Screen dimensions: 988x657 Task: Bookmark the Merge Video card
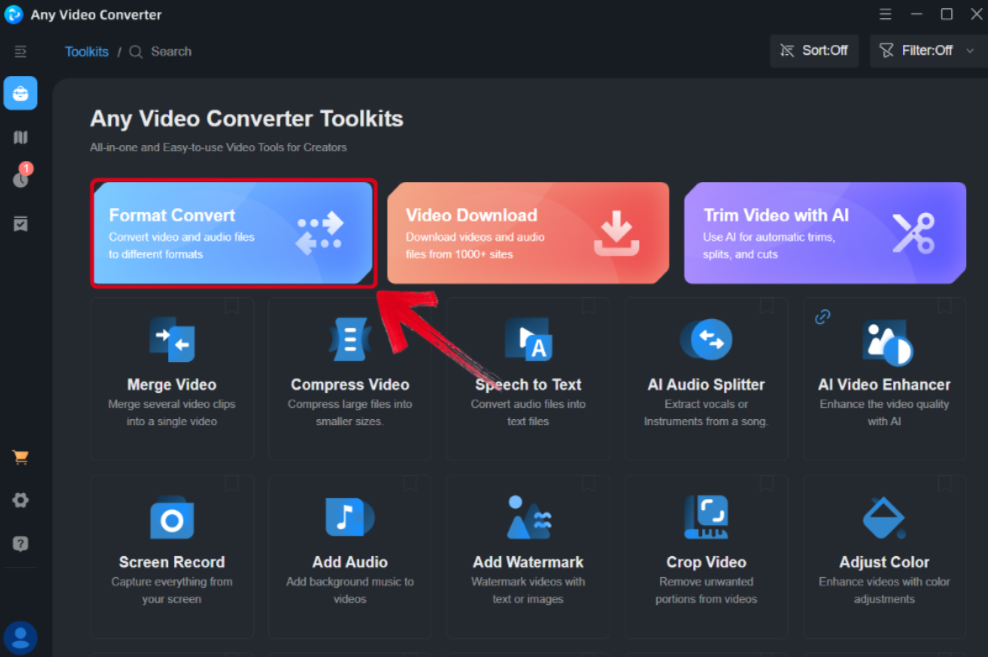(x=232, y=306)
